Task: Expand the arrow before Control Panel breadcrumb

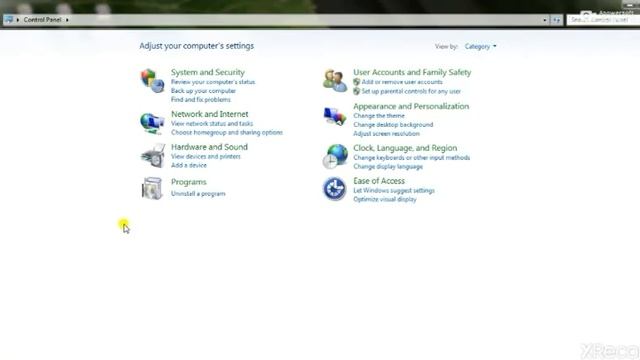Action: point(18,20)
